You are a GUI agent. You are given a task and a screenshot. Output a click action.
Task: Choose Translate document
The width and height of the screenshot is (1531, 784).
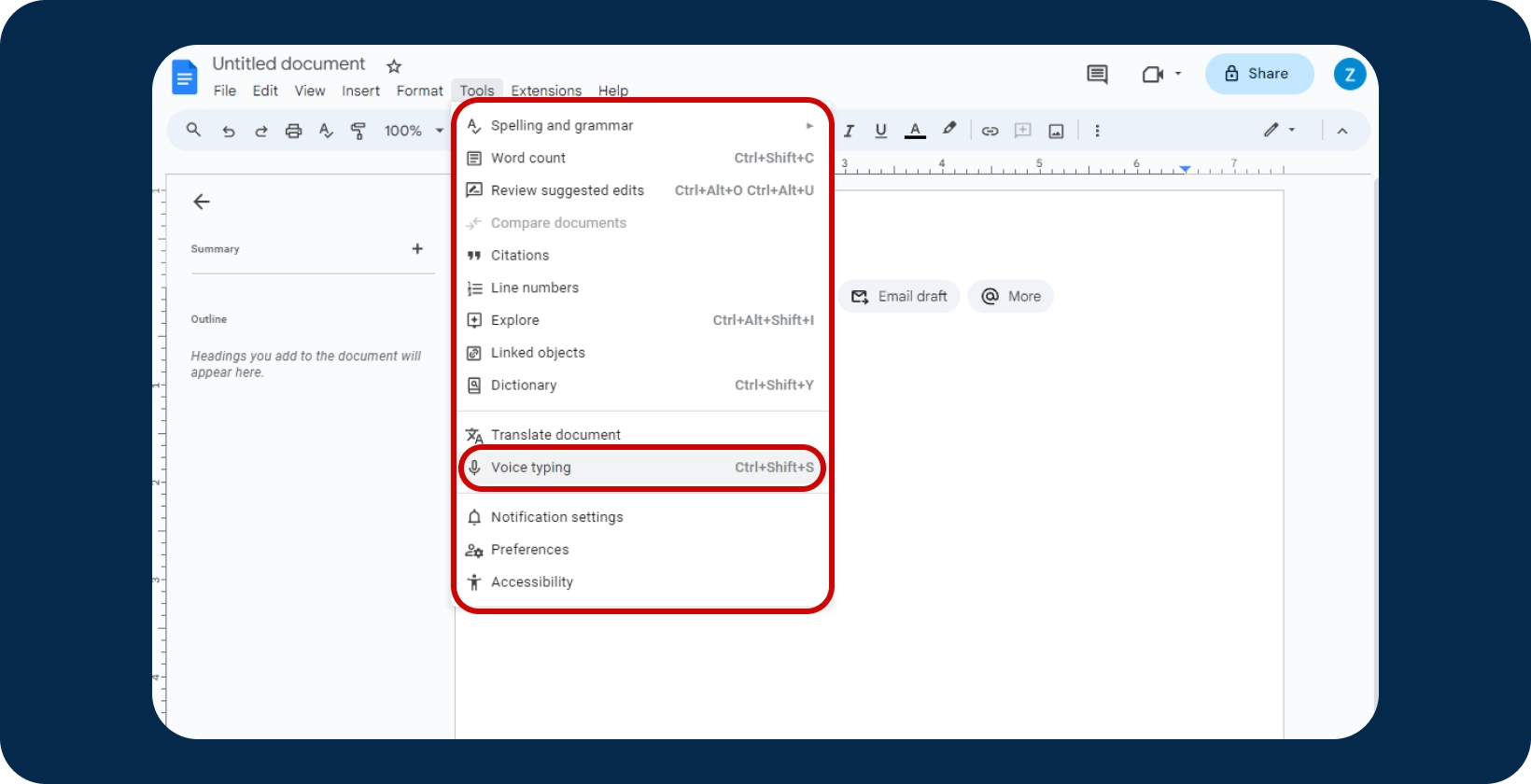tap(642, 435)
